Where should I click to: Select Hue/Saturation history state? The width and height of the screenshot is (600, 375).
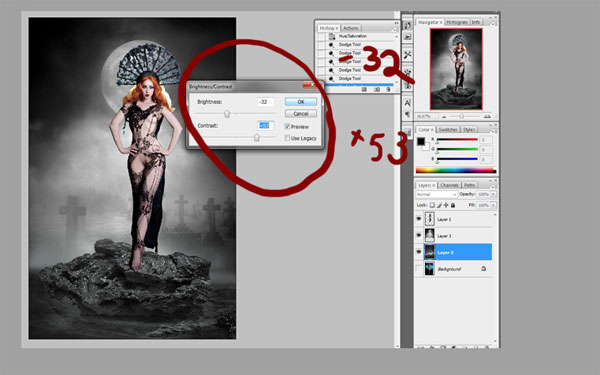(x=353, y=36)
